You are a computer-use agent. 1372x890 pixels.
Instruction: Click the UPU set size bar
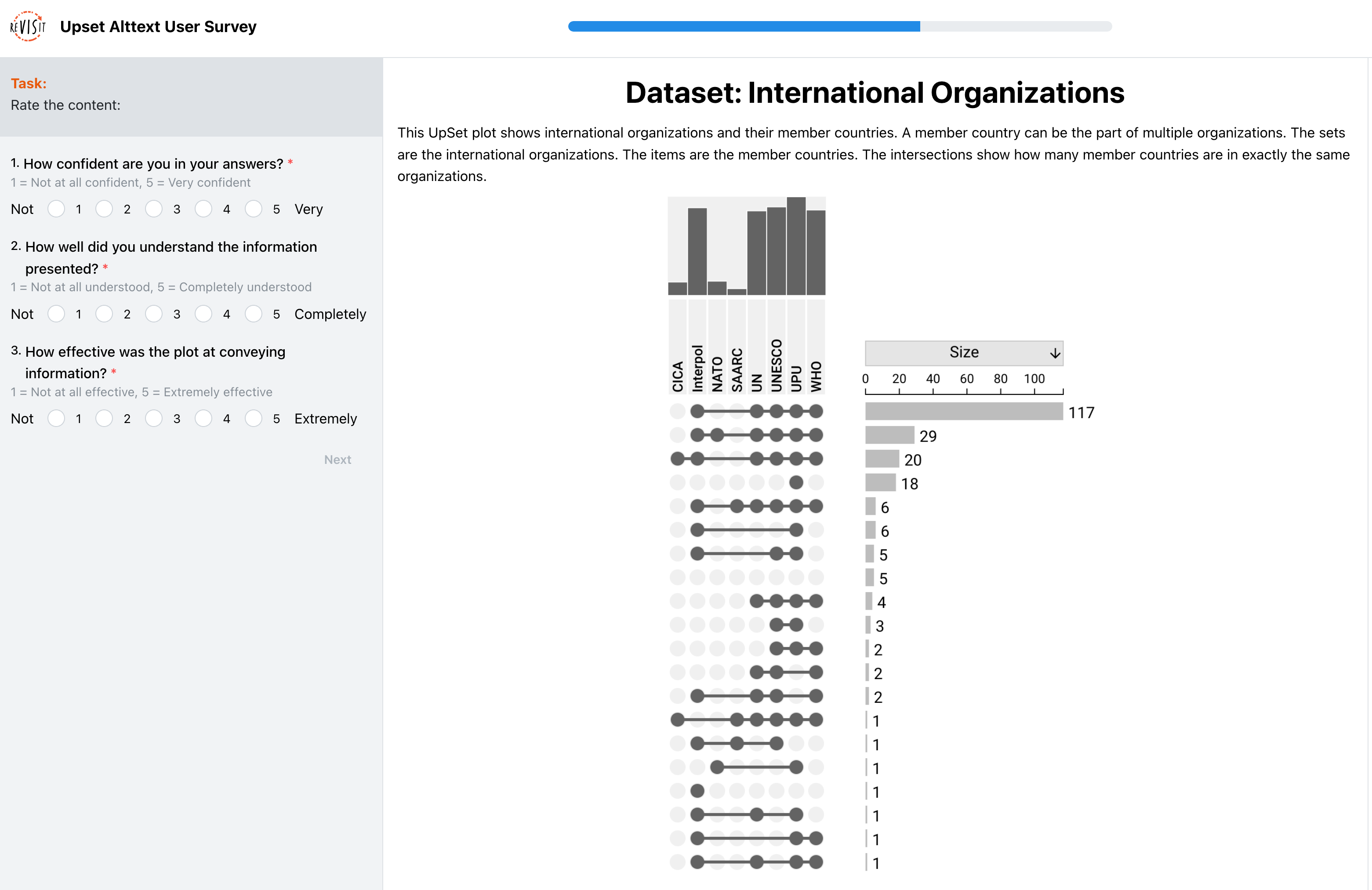(796, 246)
